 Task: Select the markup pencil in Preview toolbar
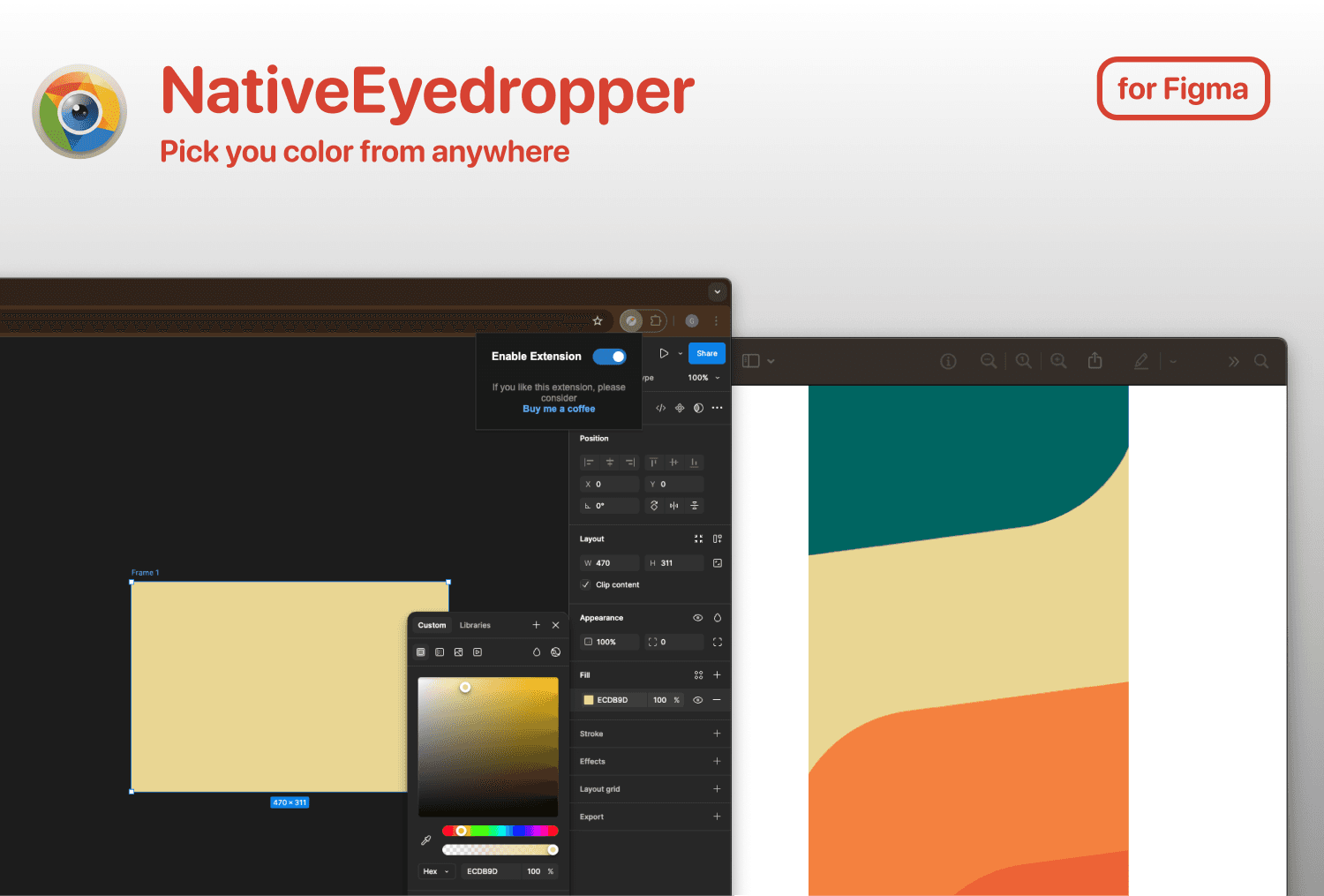(1142, 360)
